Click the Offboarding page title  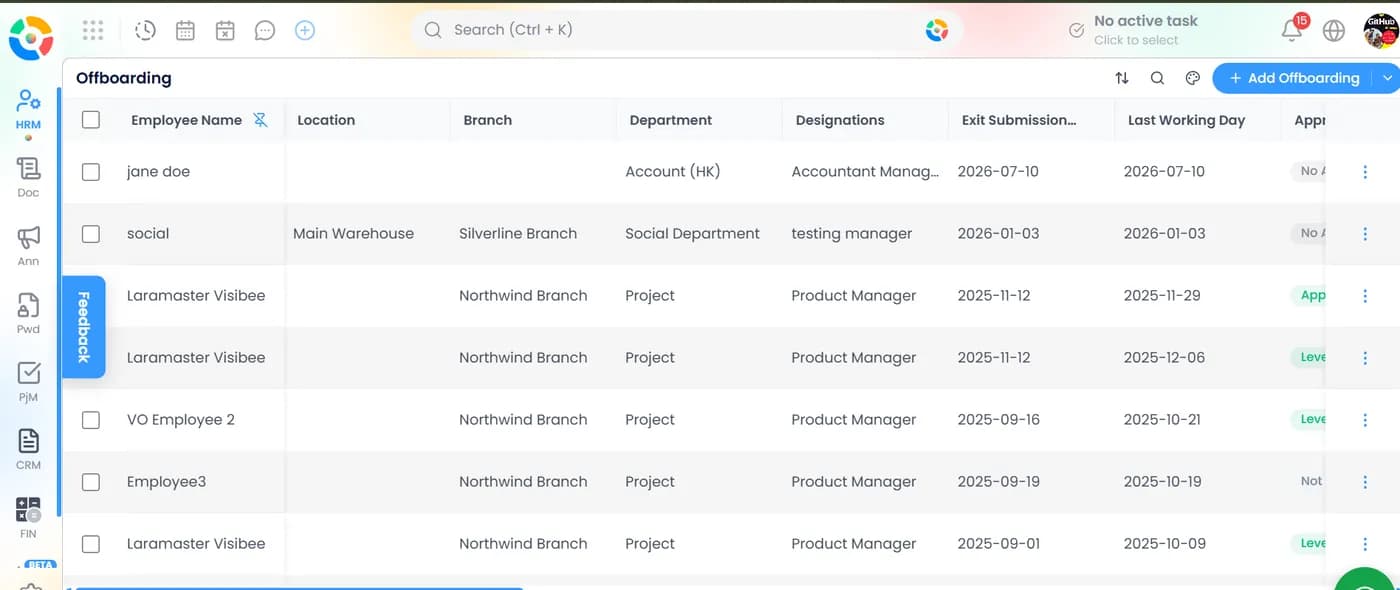[x=124, y=78]
